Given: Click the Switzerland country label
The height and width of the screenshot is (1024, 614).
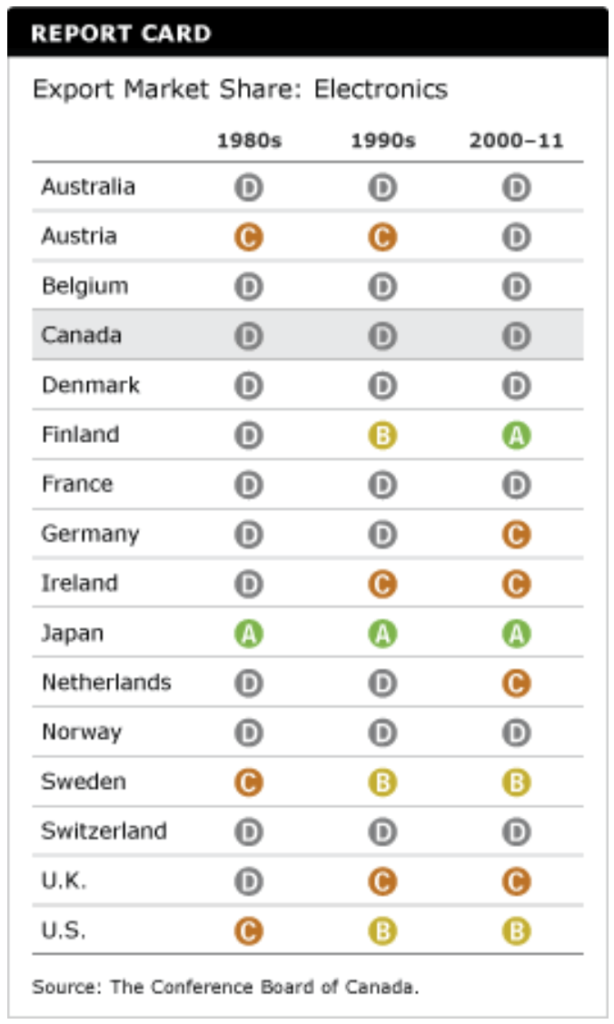Looking at the screenshot, I should pyautogui.click(x=103, y=831).
